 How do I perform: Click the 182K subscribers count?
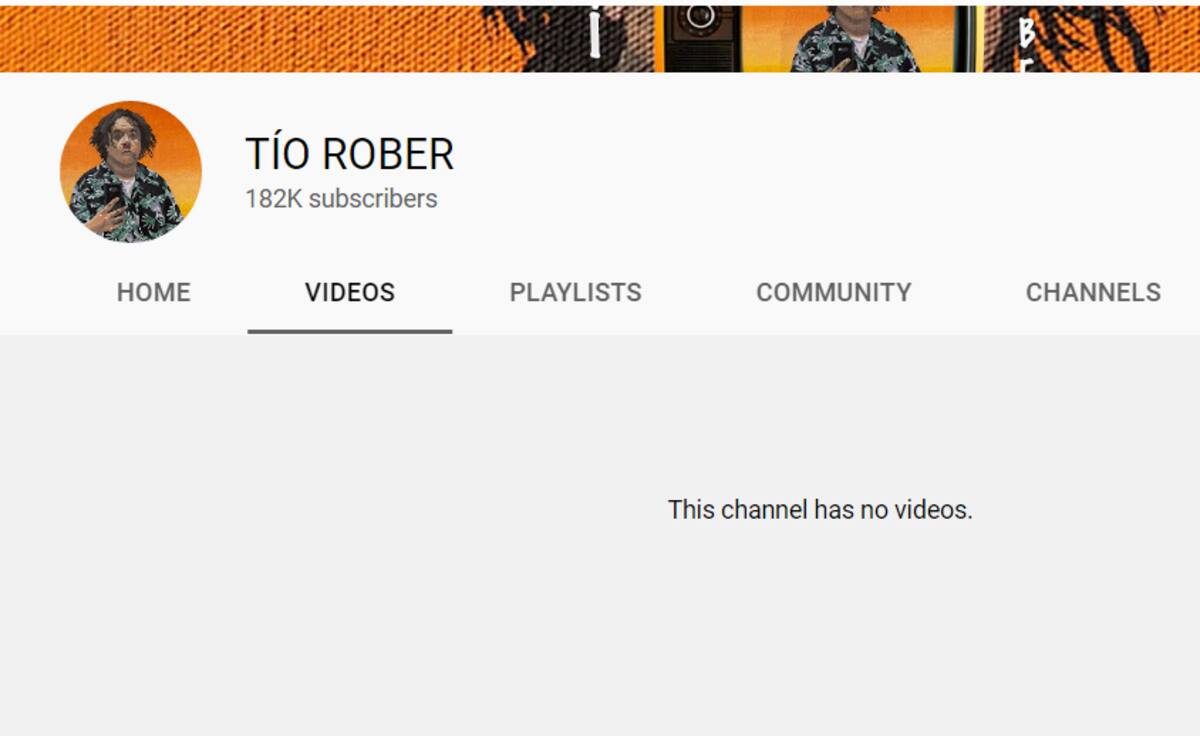tap(341, 199)
